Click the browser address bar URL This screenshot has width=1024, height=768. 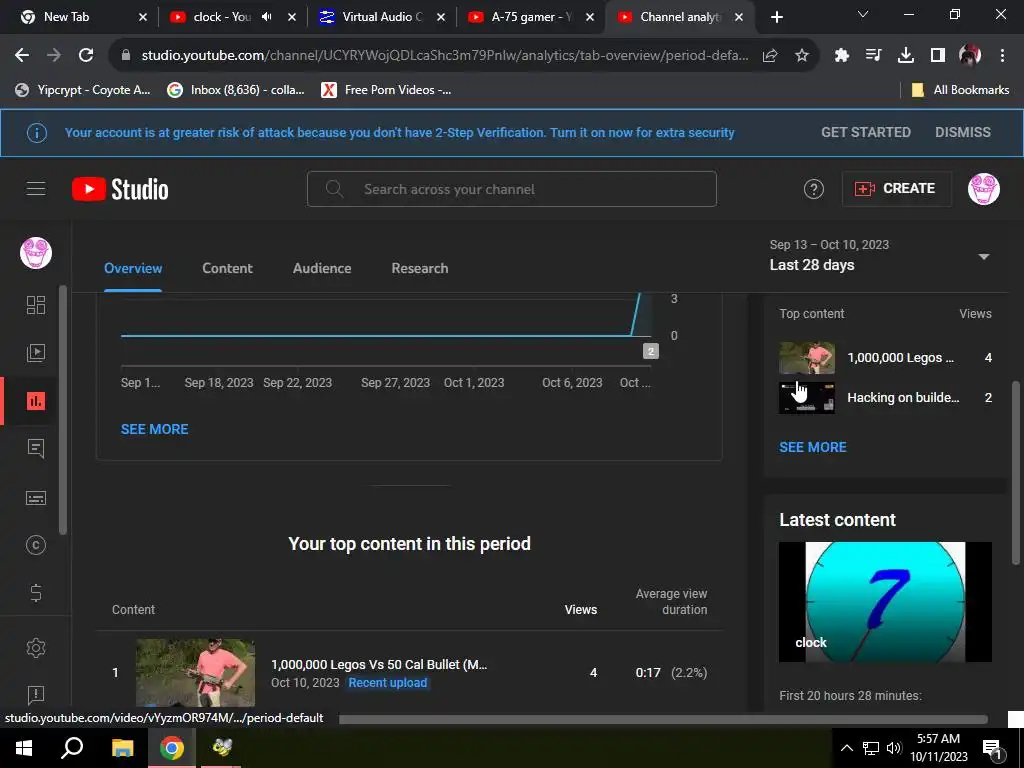click(445, 56)
